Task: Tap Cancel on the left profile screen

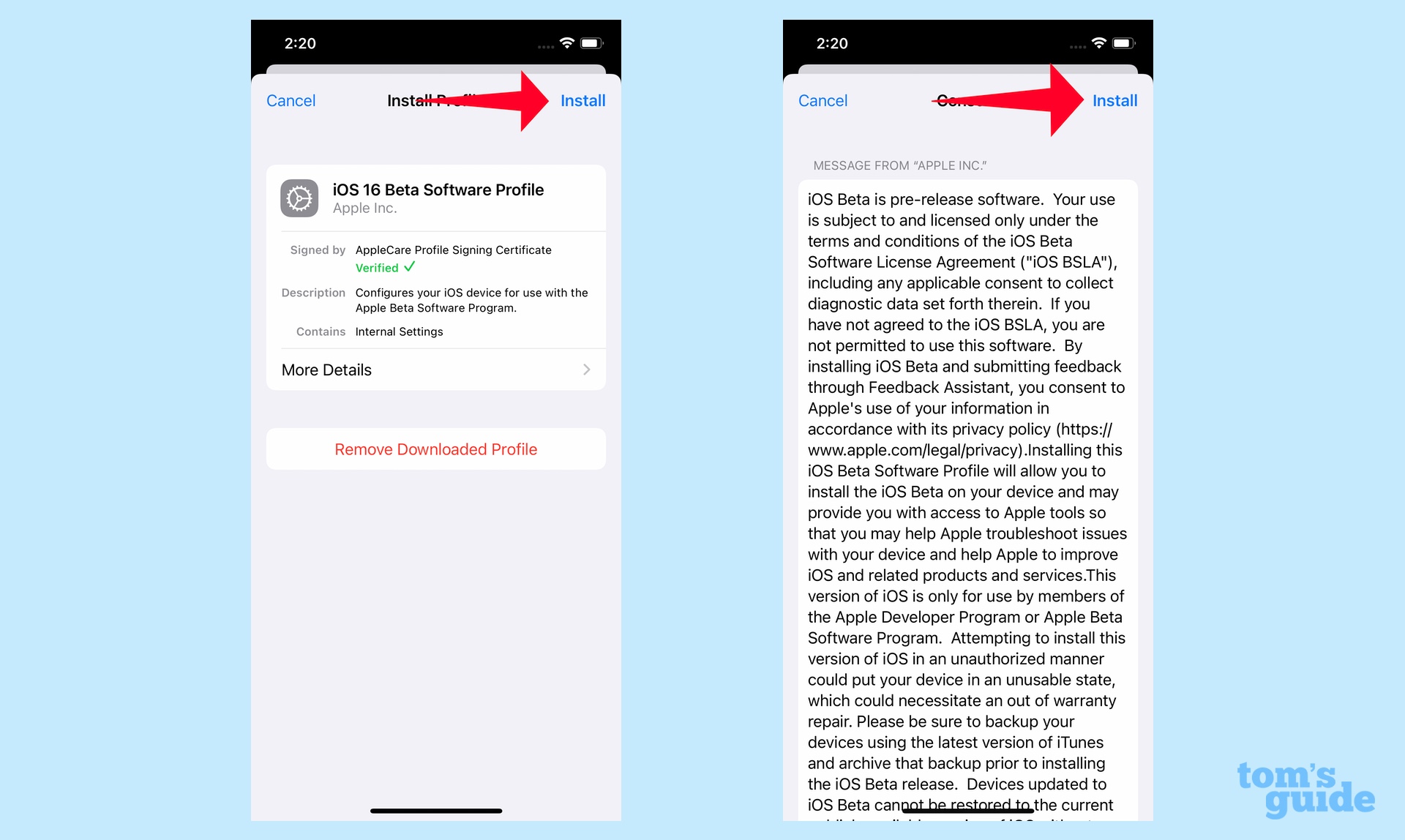Action: coord(292,99)
